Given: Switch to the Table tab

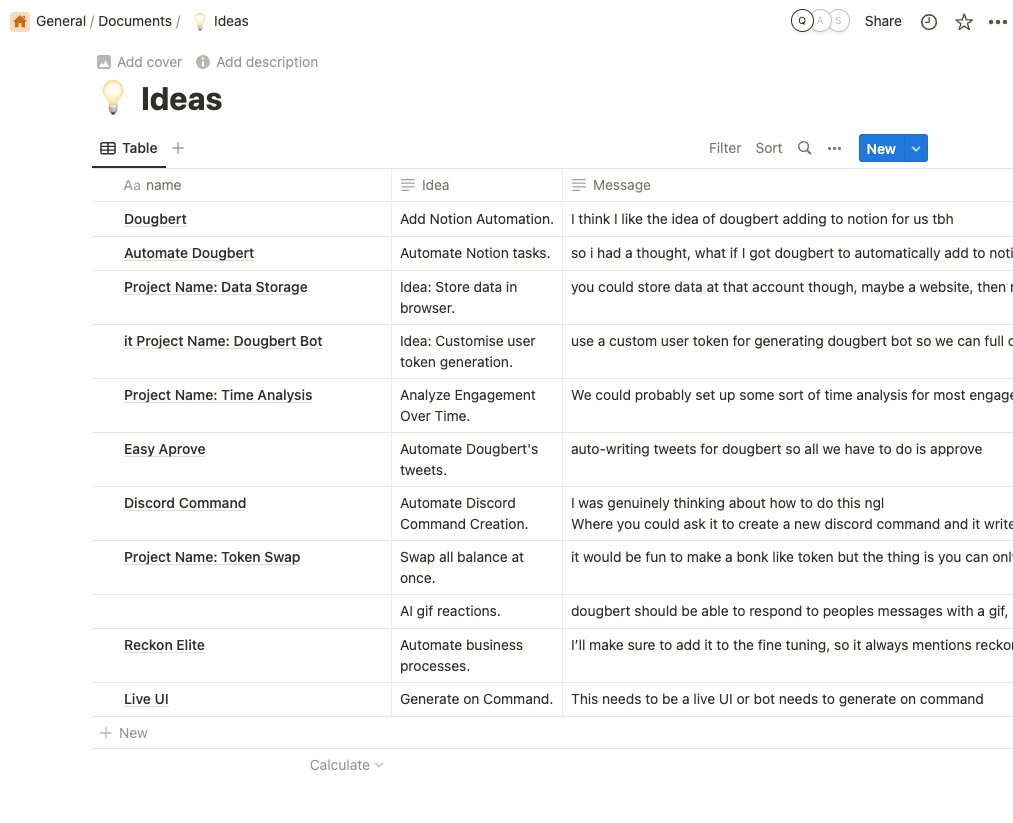Looking at the screenshot, I should 129,147.
